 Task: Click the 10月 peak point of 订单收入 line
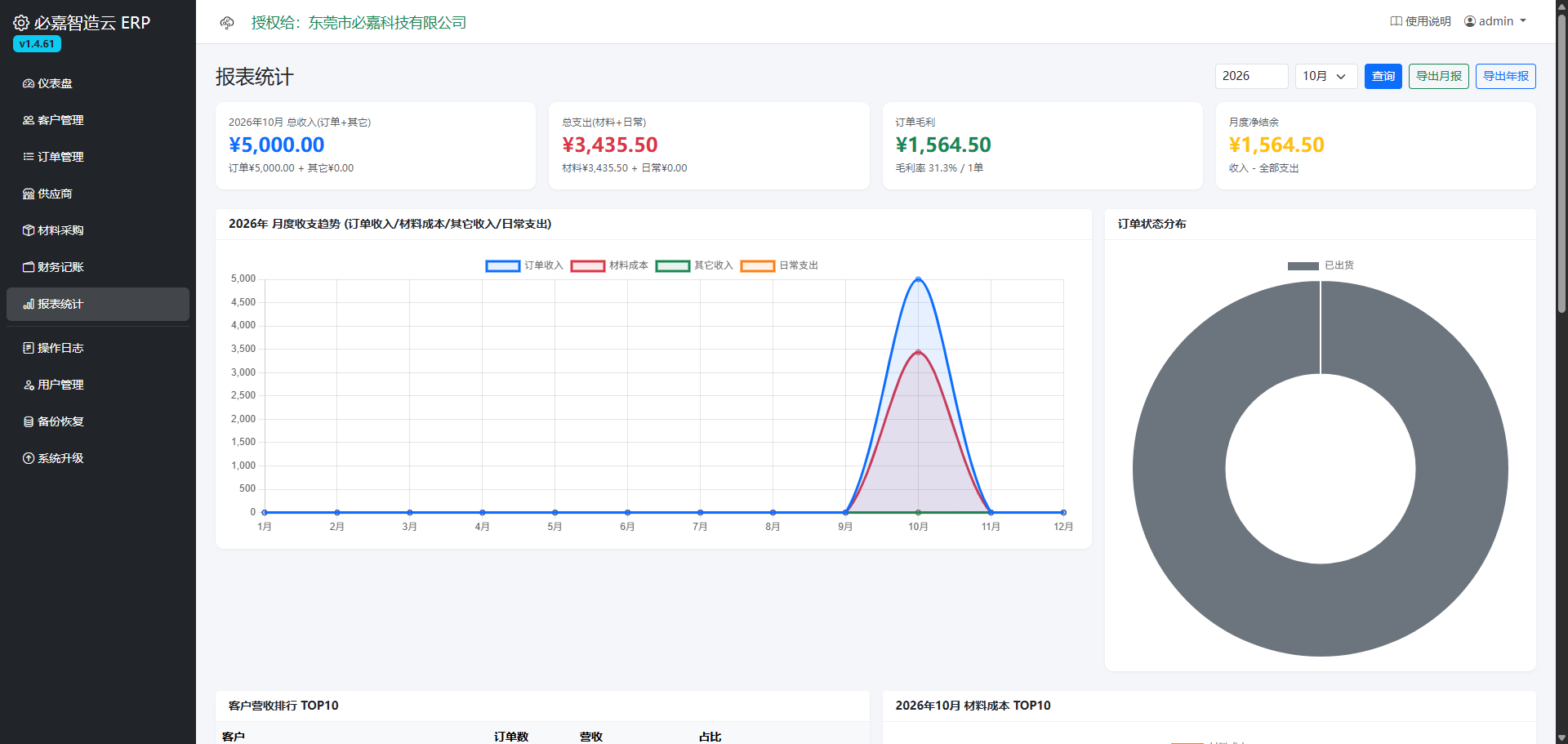(918, 279)
